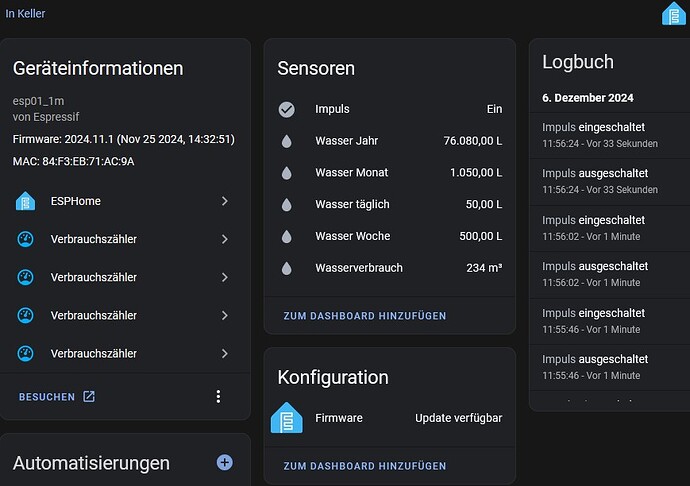
Task: Click the Update verfügbar status
Action: click(x=459, y=418)
